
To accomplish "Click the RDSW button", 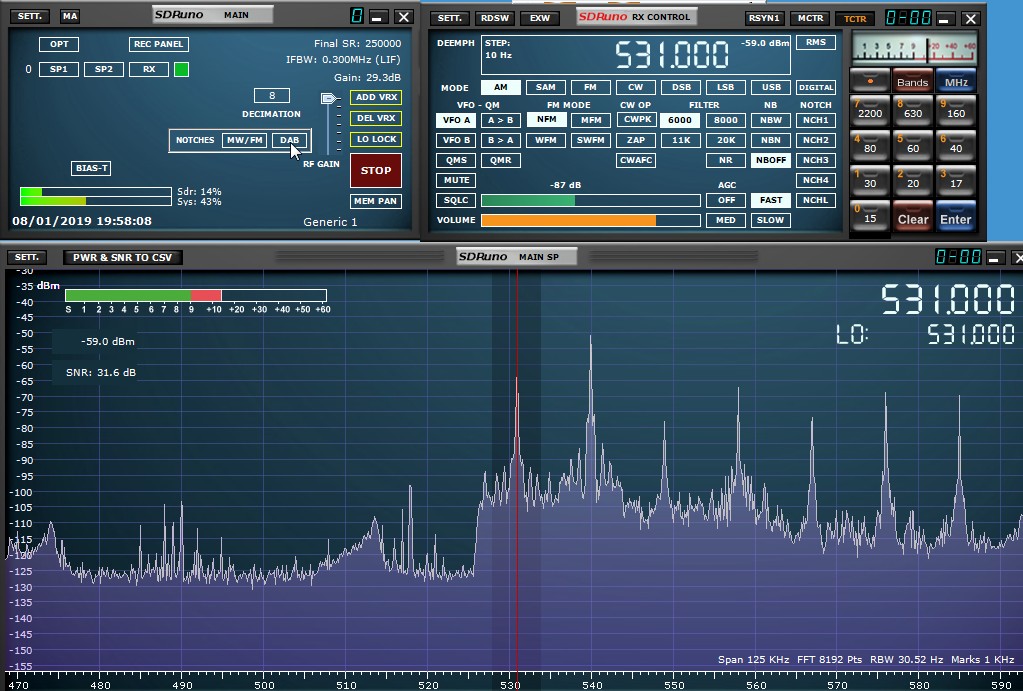I will [495, 18].
